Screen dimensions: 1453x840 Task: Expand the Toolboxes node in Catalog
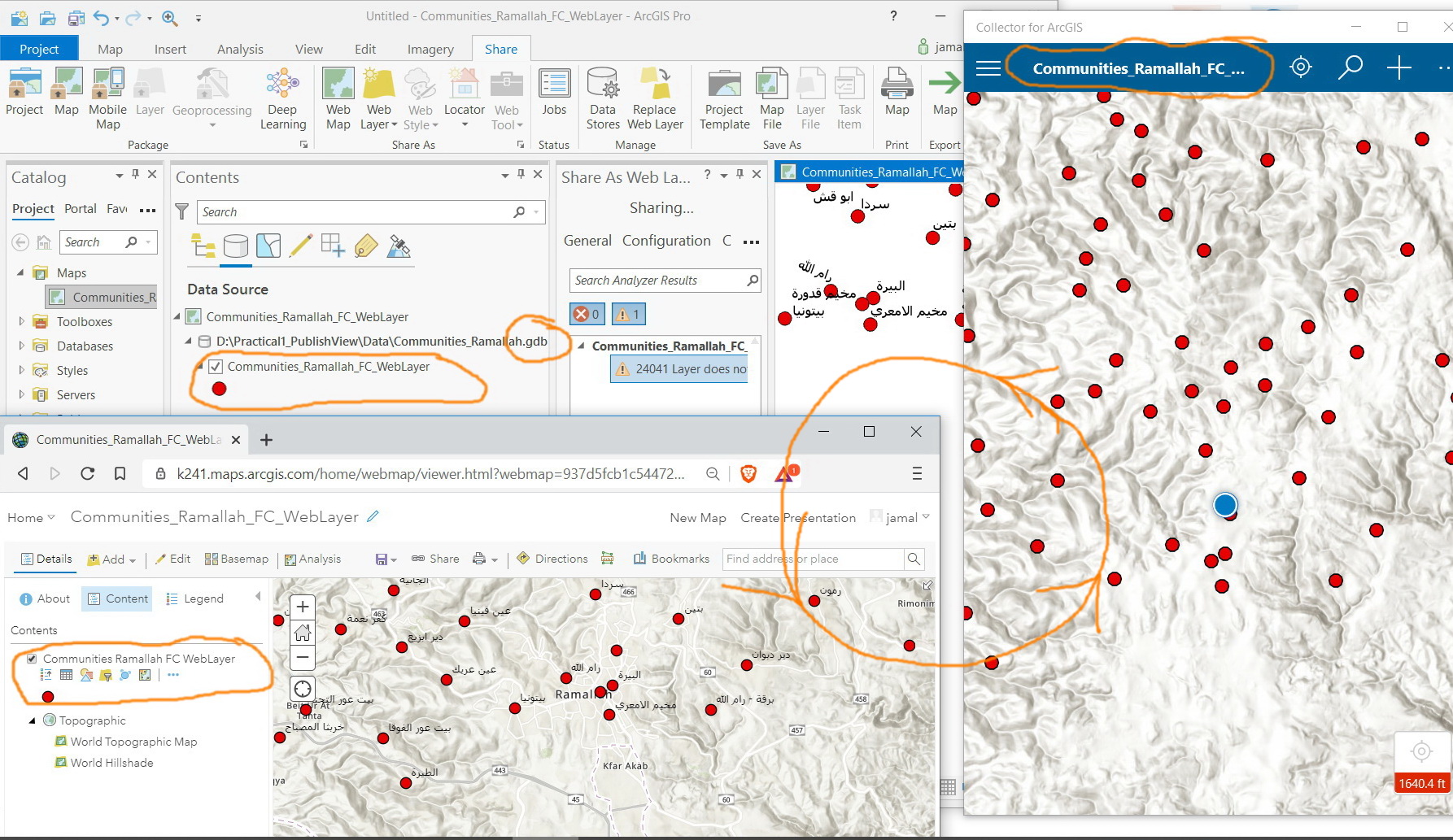21,321
